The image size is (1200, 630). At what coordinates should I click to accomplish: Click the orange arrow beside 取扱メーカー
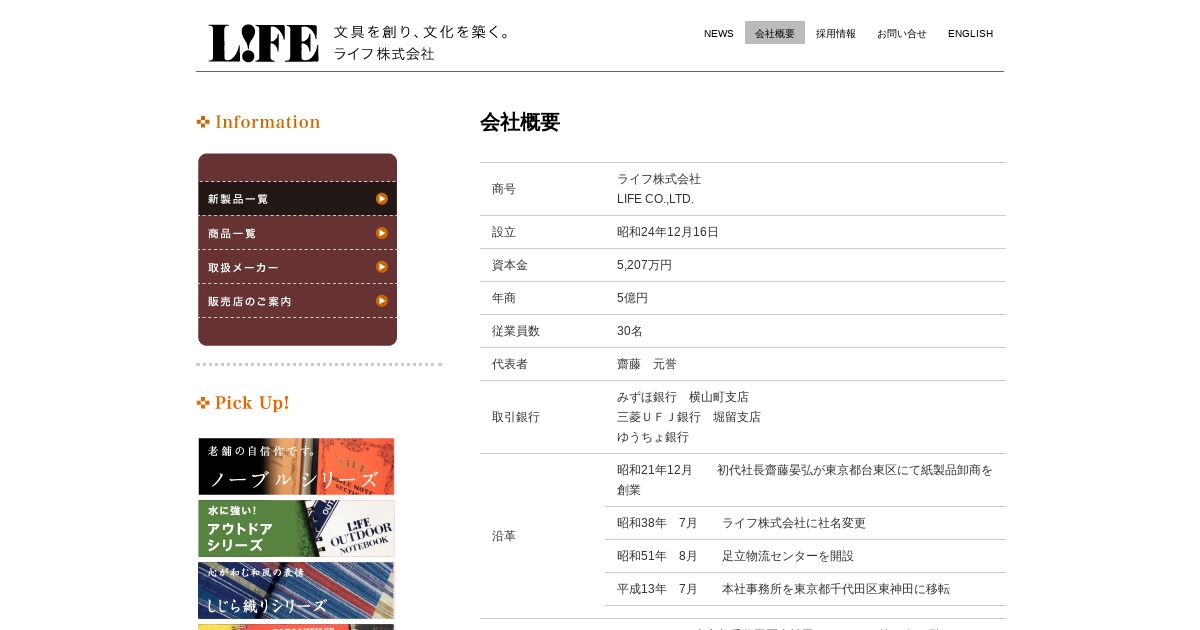click(x=382, y=267)
